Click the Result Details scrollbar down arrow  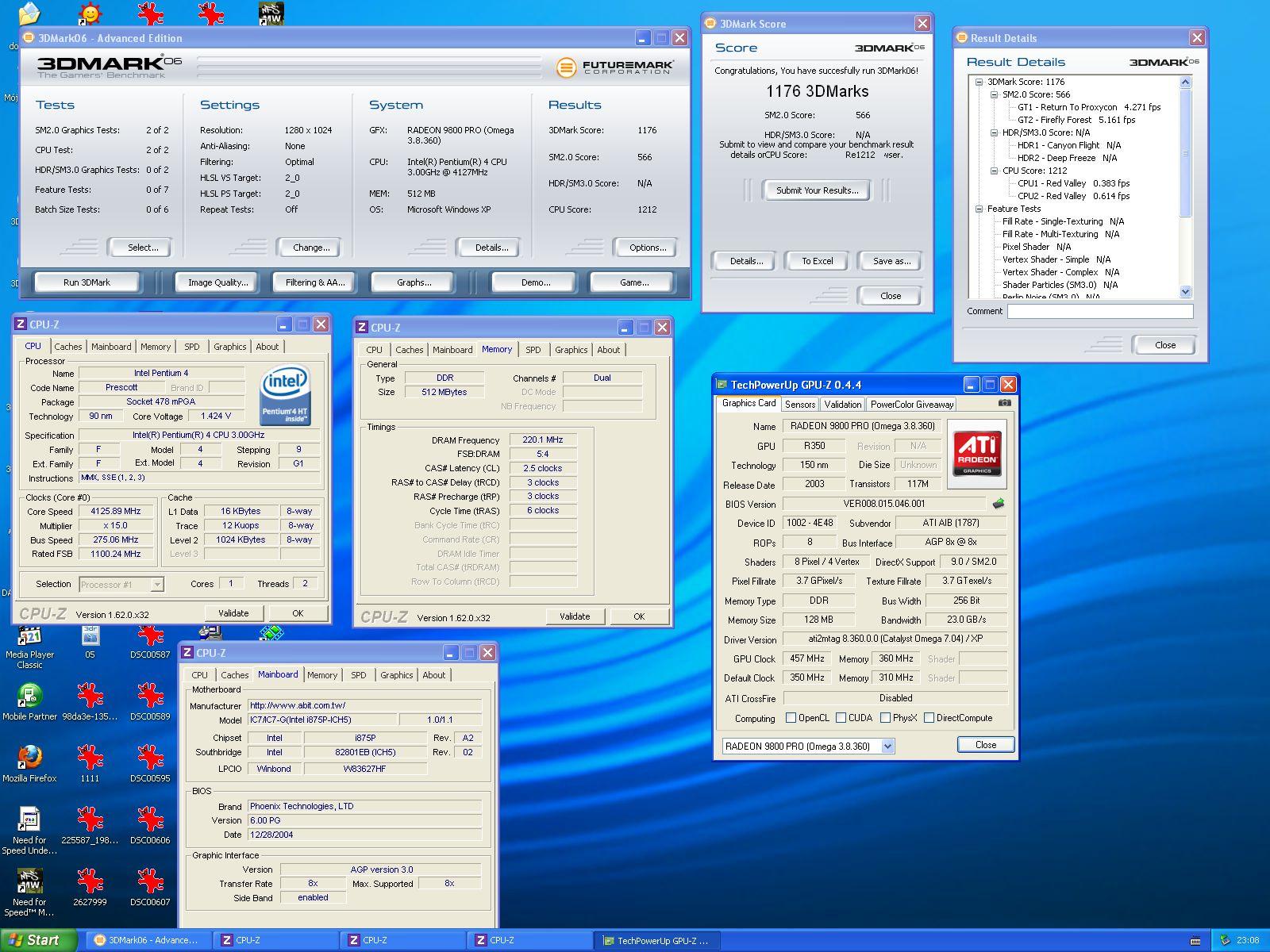tap(1186, 291)
